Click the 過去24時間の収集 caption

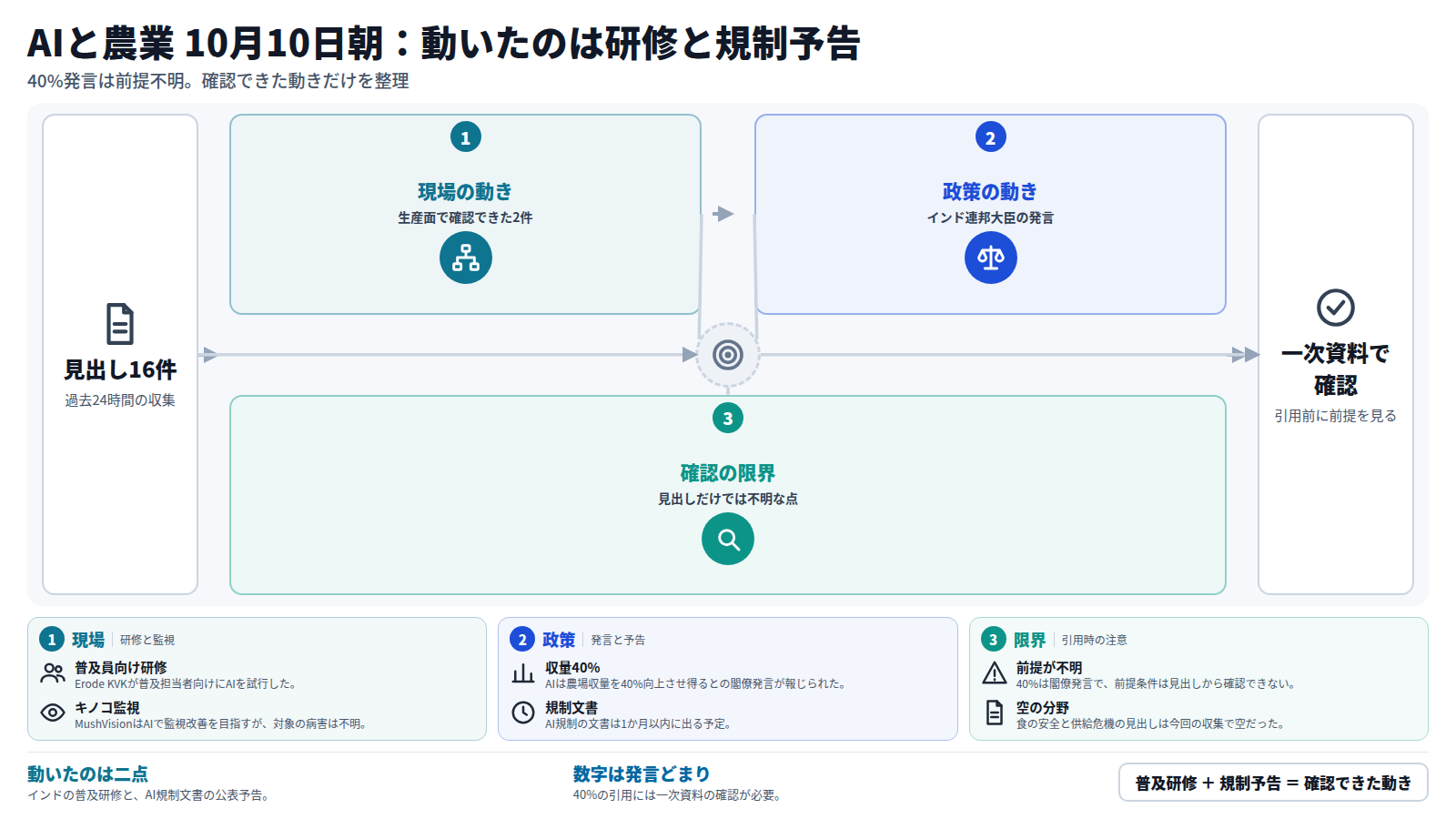(120, 400)
